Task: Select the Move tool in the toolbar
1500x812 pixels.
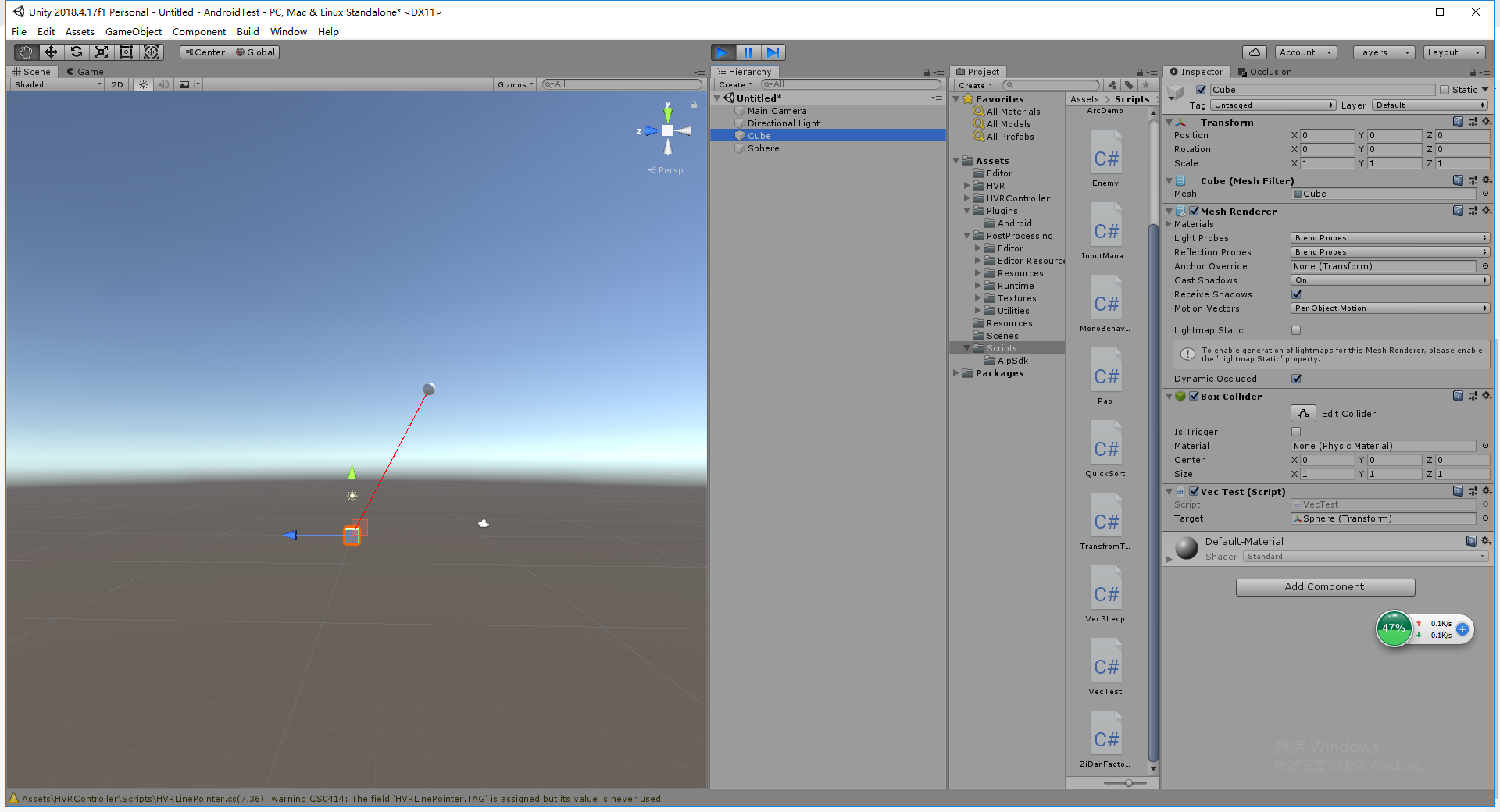Action: coord(51,52)
